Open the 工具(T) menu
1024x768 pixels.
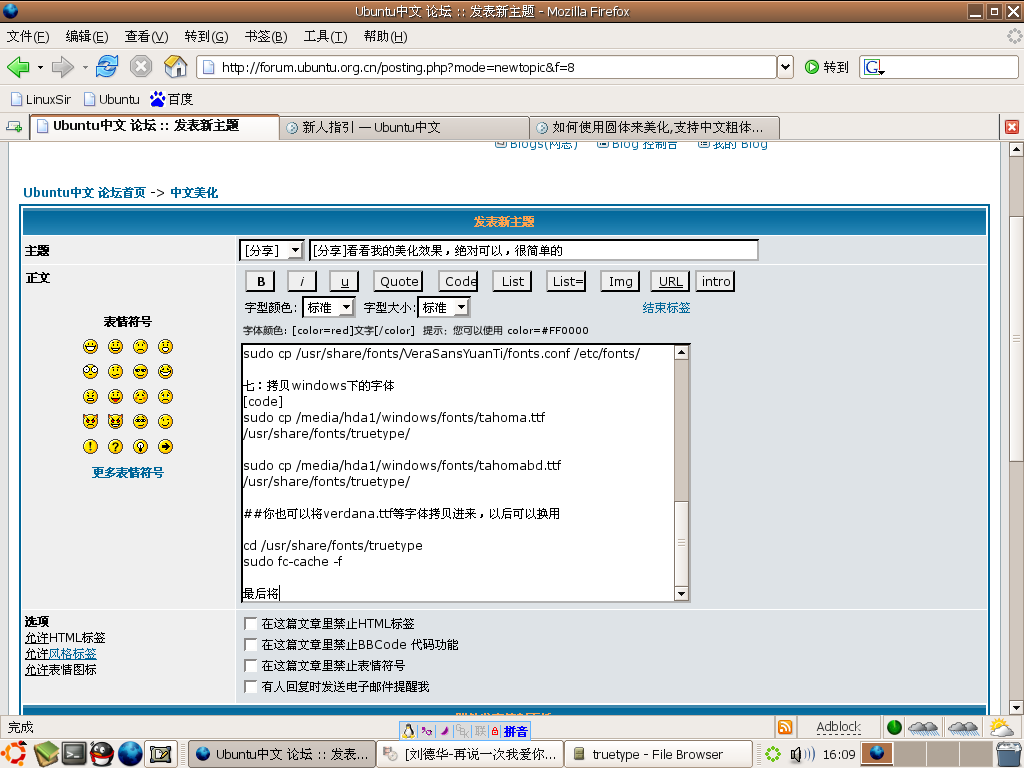click(325, 37)
